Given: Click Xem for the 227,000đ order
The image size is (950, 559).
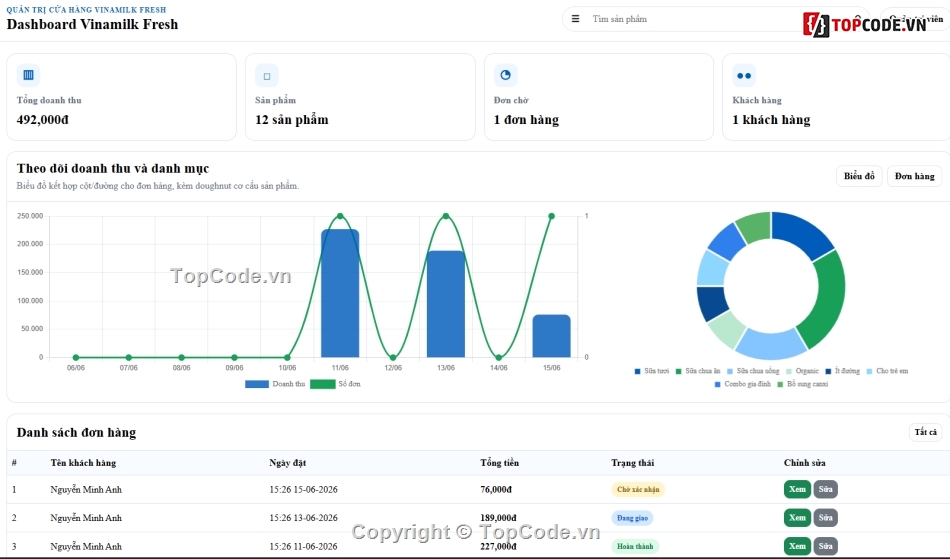Looking at the screenshot, I should click(797, 546).
